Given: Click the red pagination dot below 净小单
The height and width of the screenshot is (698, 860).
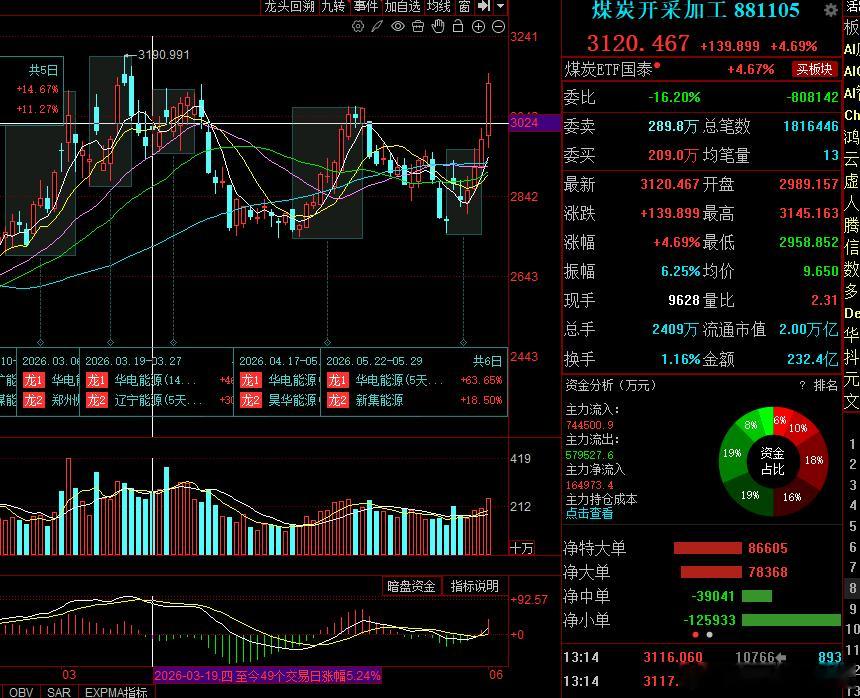Looking at the screenshot, I should click(x=695, y=634).
